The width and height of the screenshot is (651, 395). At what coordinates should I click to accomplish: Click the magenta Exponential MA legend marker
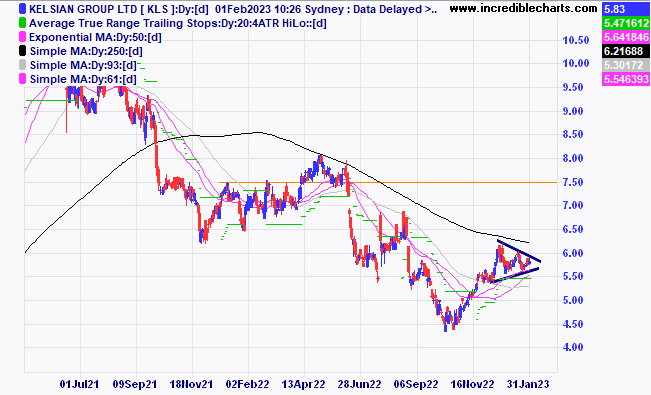[22, 37]
